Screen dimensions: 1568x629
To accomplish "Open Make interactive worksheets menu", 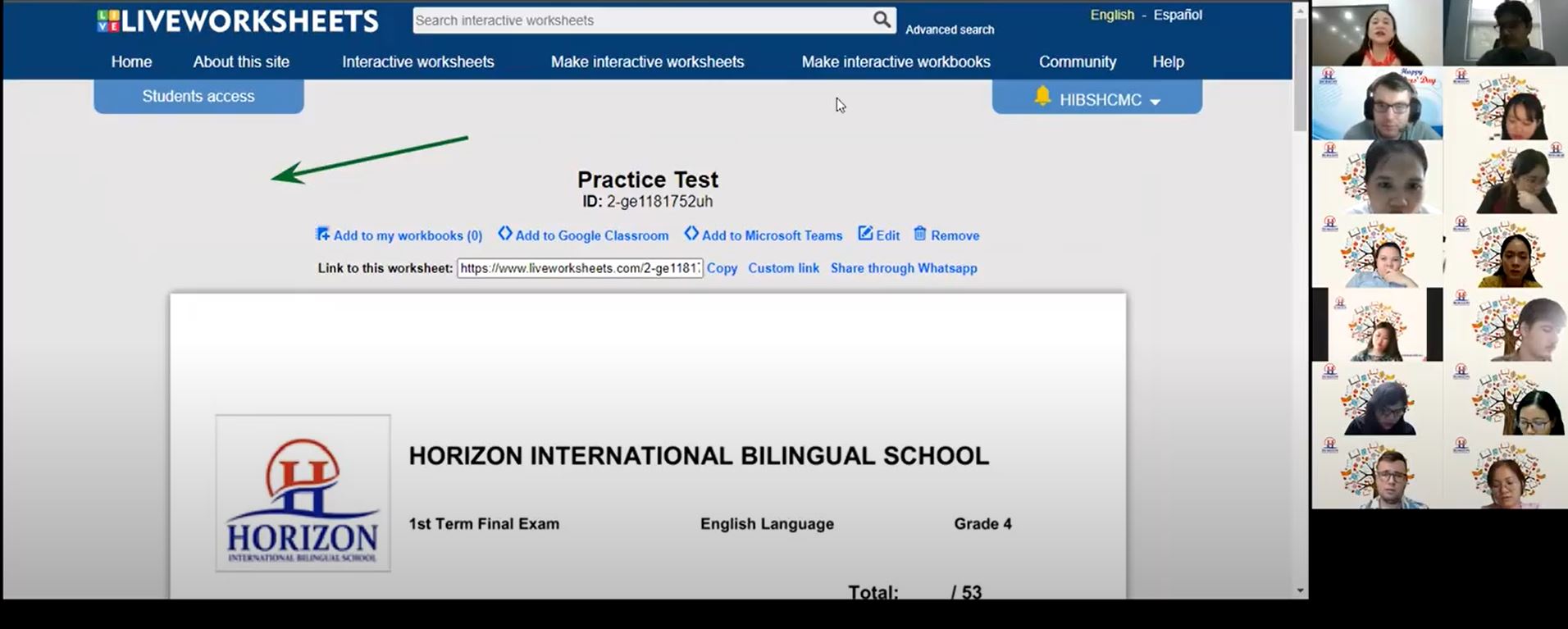I will (648, 62).
